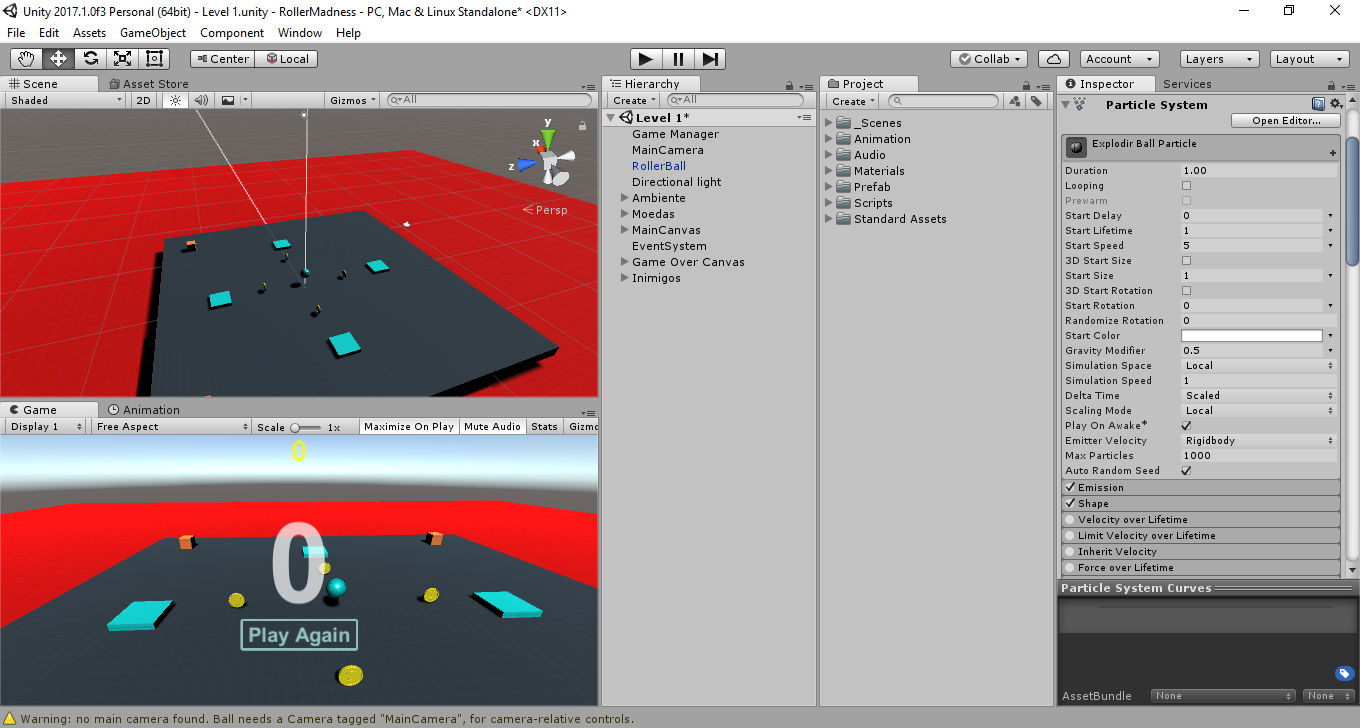Open the Display 1 dropdown
The height and width of the screenshot is (728, 1360).
coord(46,426)
